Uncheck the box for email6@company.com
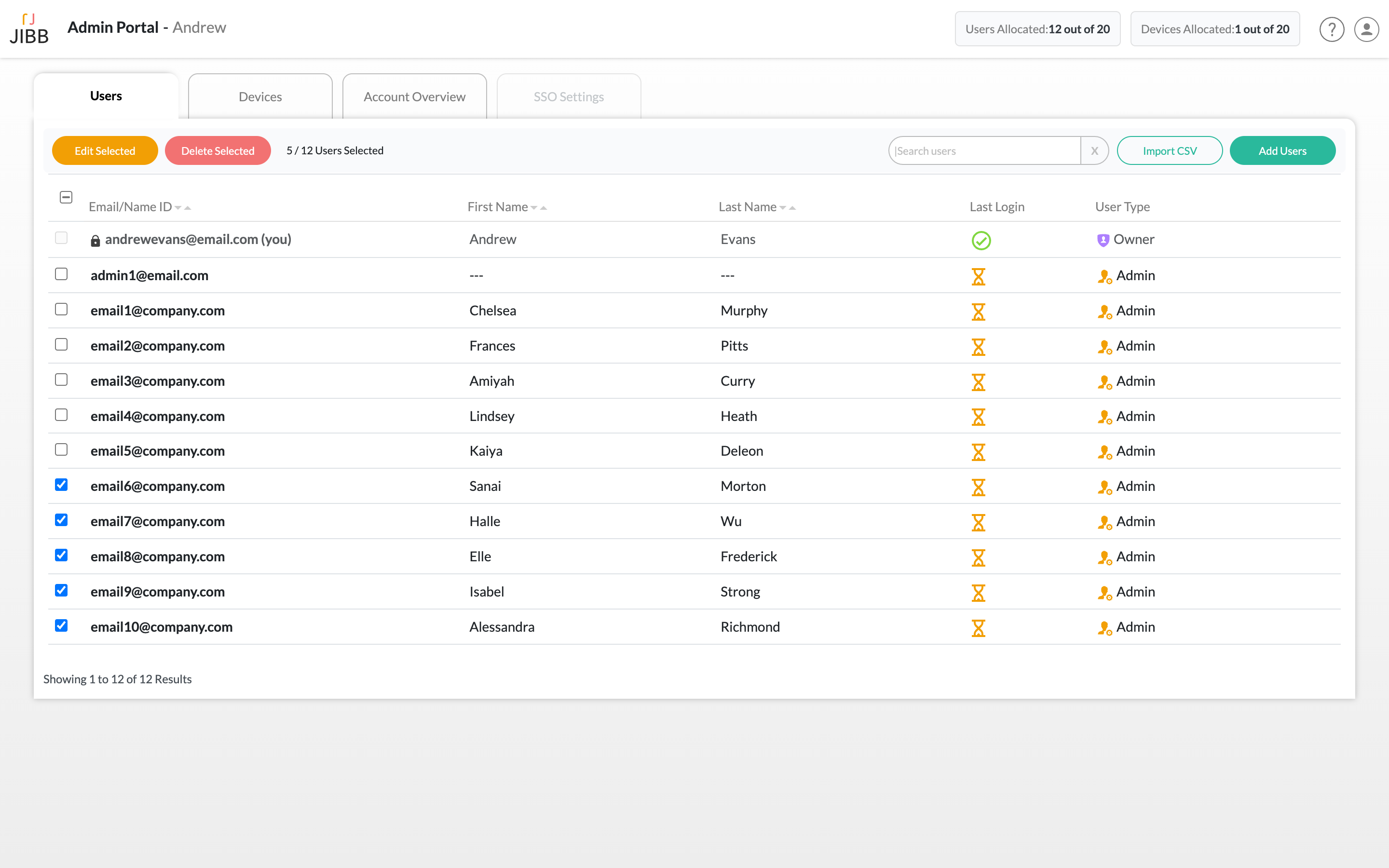 tap(61, 485)
